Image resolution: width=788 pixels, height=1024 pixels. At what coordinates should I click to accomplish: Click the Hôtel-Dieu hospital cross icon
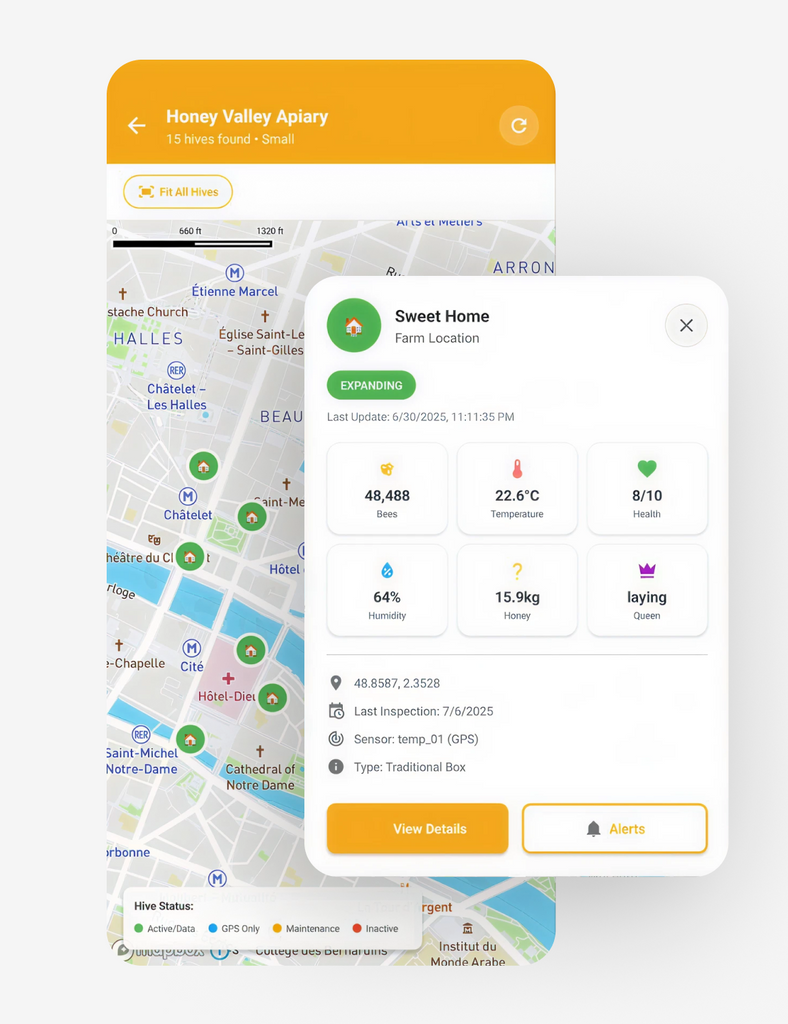pyautogui.click(x=228, y=679)
